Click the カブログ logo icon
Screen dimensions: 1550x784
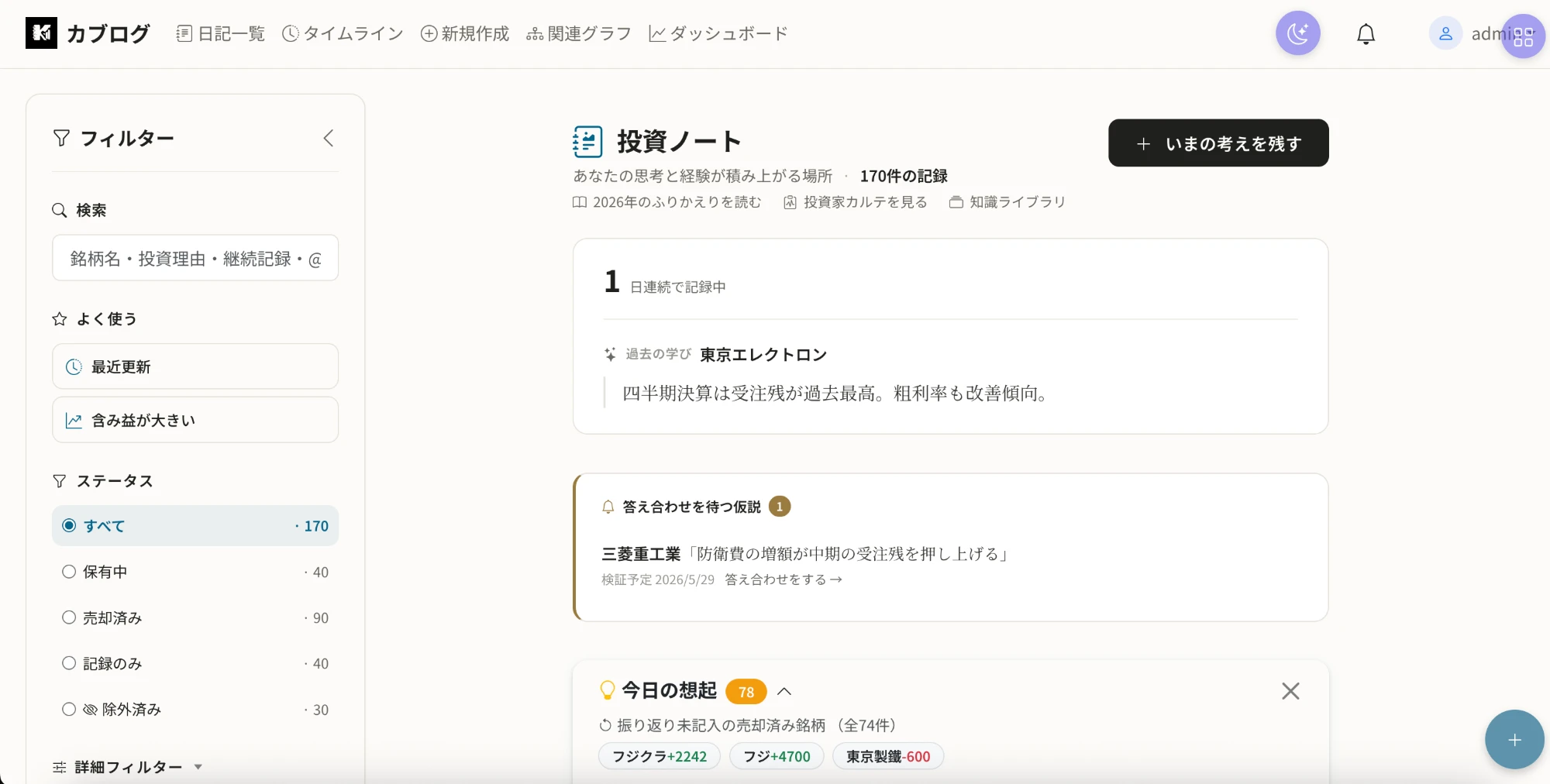click(41, 33)
